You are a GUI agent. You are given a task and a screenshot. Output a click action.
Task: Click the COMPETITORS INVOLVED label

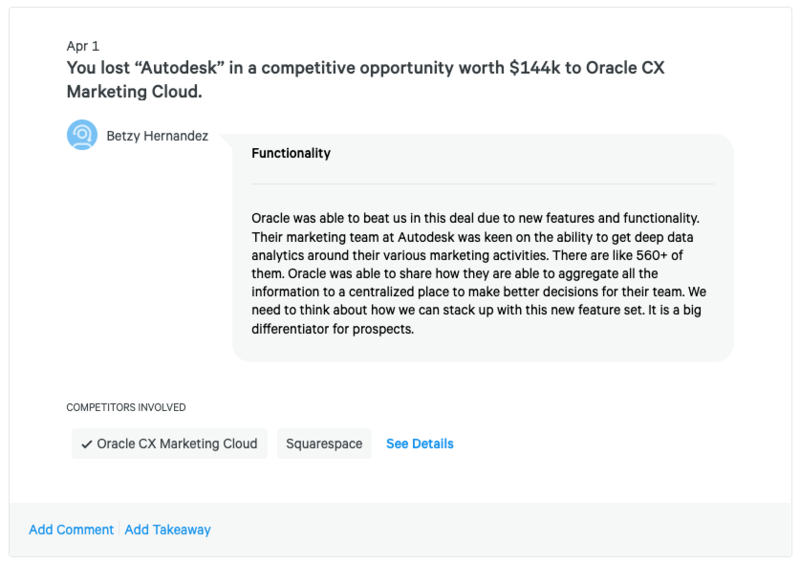(125, 407)
